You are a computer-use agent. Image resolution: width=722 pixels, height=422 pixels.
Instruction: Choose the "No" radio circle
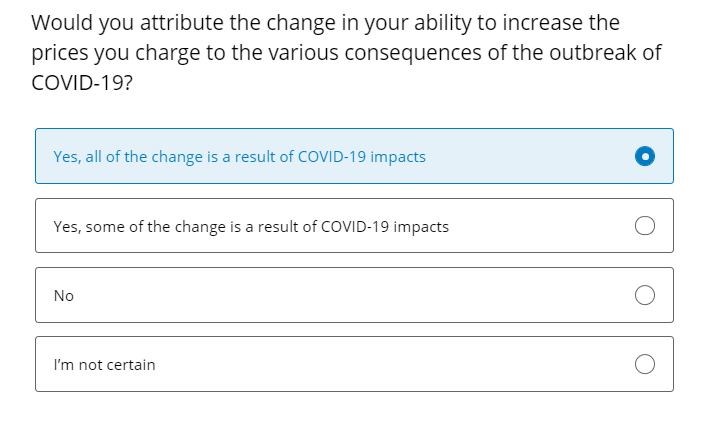[645, 295]
